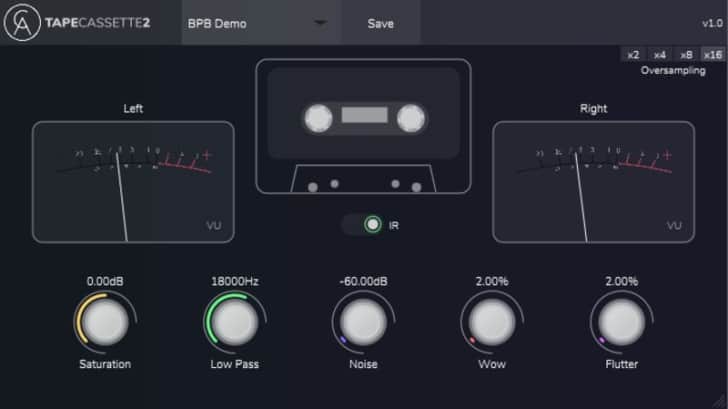The height and width of the screenshot is (409, 728).
Task: Click the TAPECASSETTE2 title text
Action: [98, 23]
